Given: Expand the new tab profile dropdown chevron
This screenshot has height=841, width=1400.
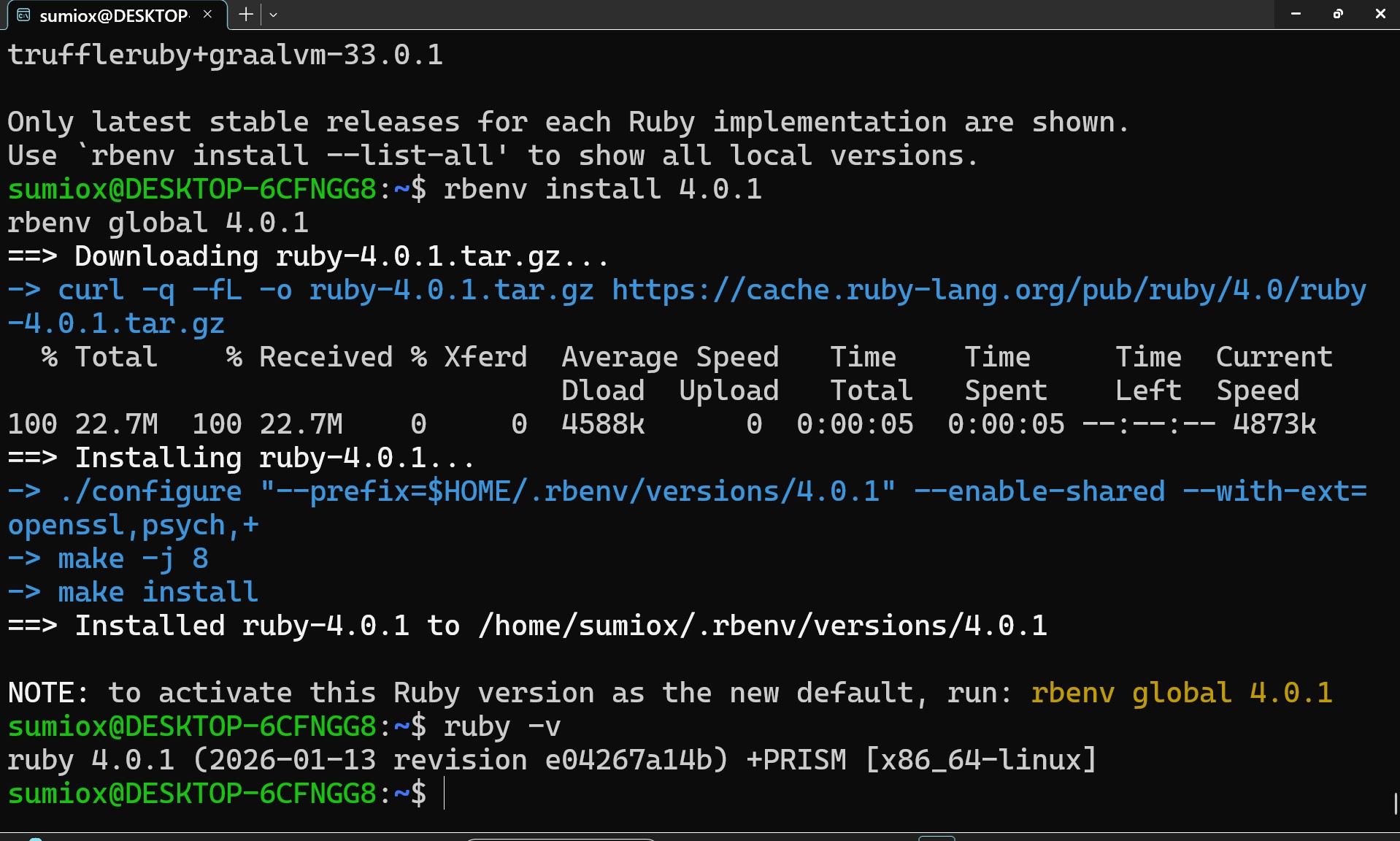Looking at the screenshot, I should pos(274,15).
